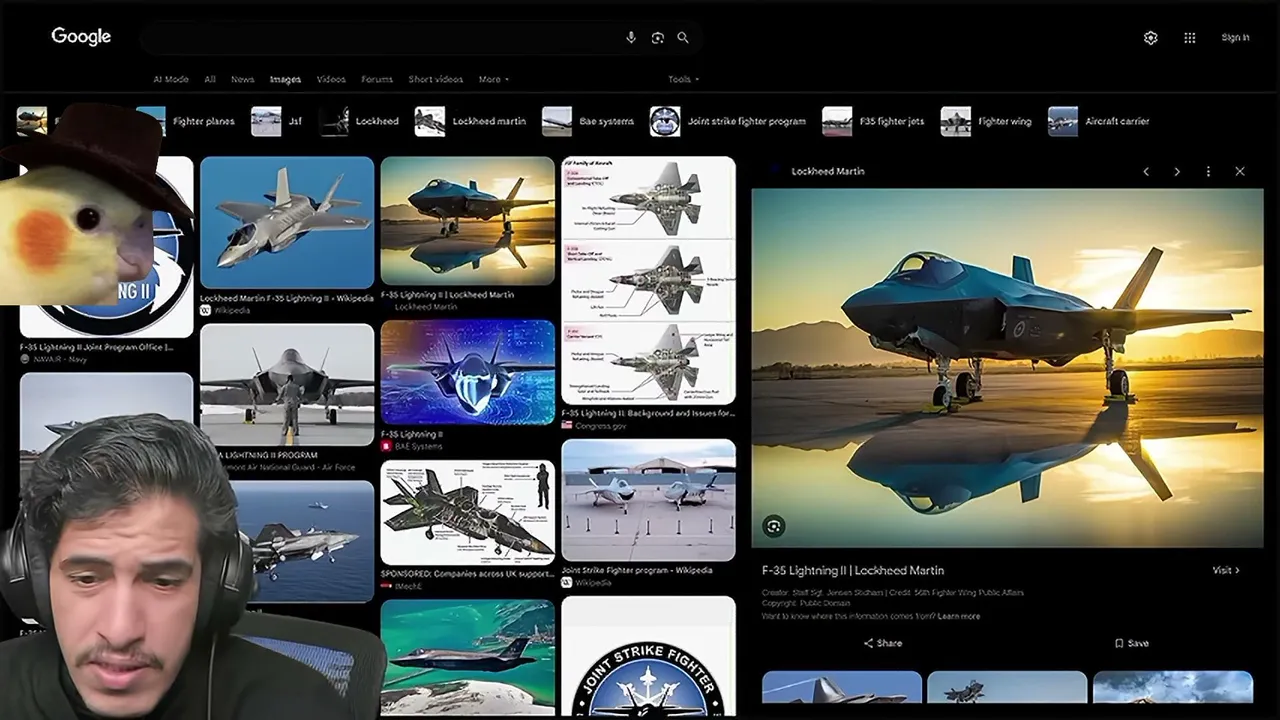Open quick settings gear icon
This screenshot has height=720, width=1280.
[x=1151, y=38]
